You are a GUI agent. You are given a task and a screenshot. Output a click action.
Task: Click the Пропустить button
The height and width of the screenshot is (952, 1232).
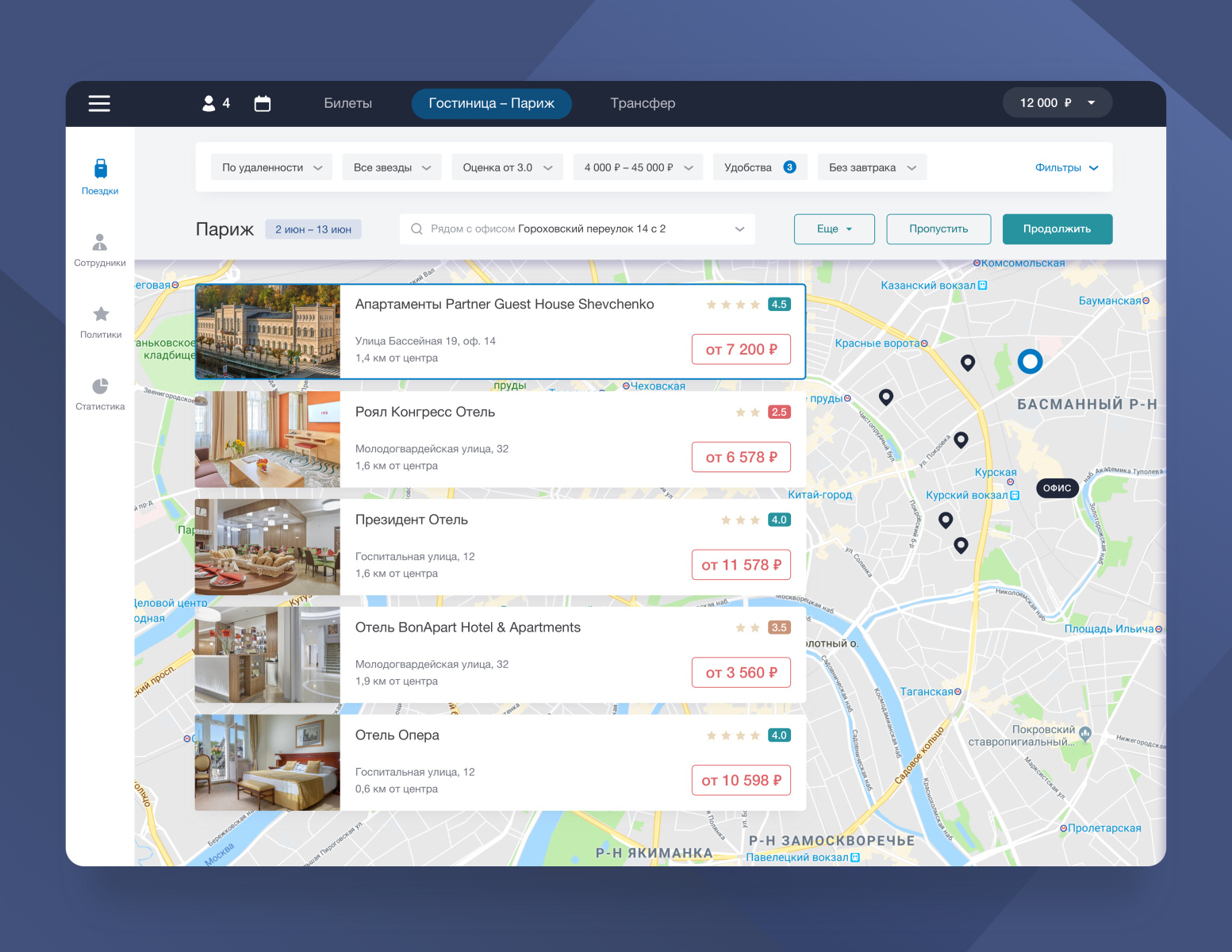pos(938,228)
